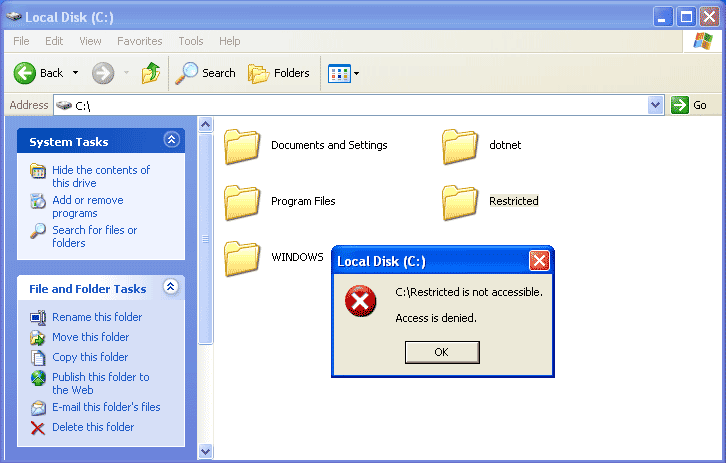Viewport: 726px width, 463px height.
Task: Click the "Access is denied." message text
Action: [x=436, y=318]
